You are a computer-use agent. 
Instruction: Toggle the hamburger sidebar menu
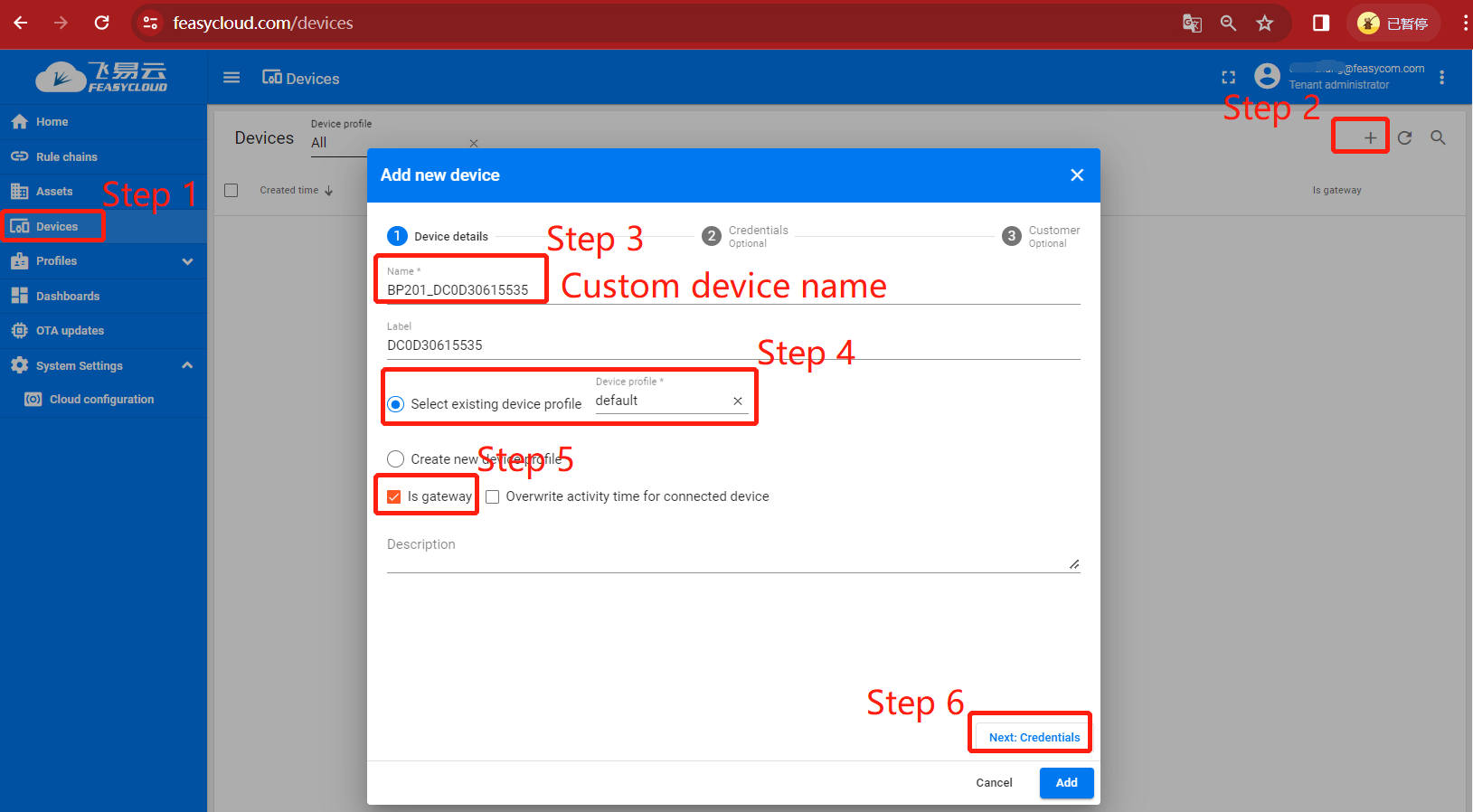[231, 78]
